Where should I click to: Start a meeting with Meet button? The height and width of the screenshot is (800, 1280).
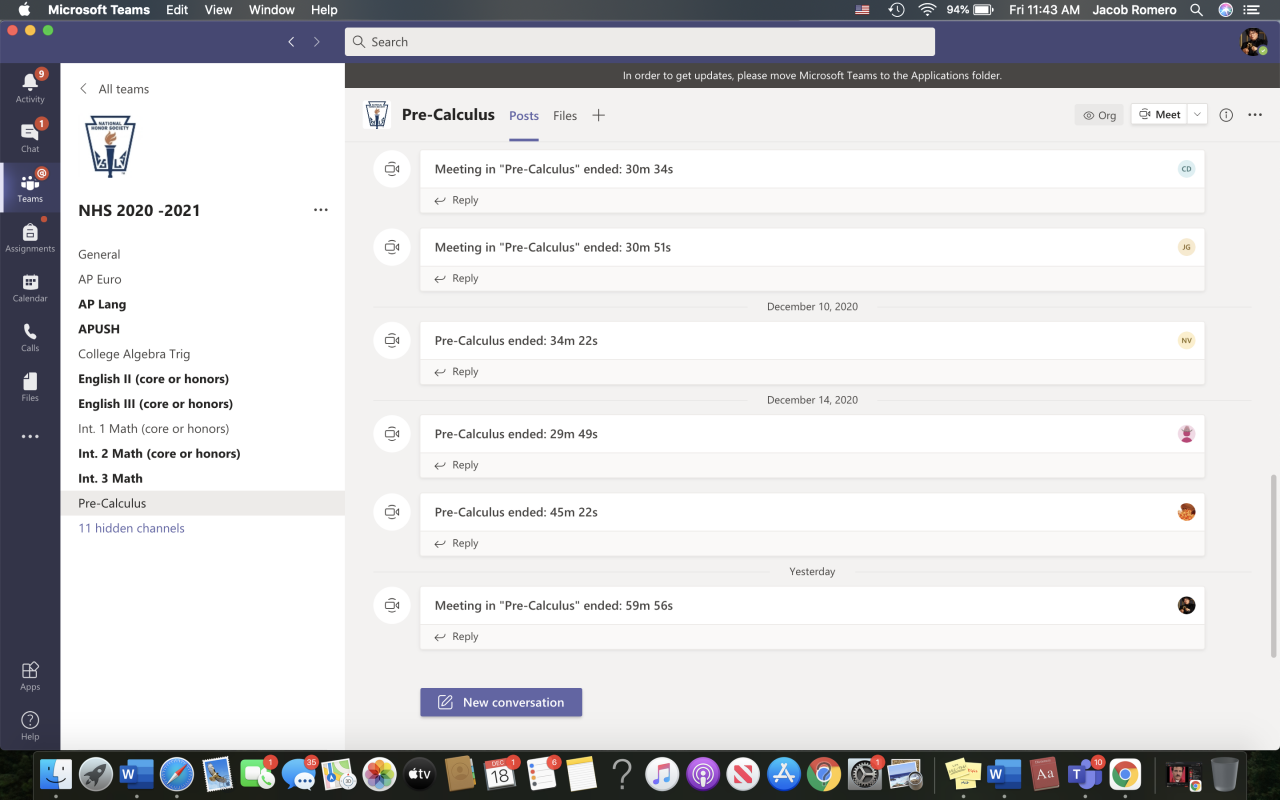[1160, 115]
